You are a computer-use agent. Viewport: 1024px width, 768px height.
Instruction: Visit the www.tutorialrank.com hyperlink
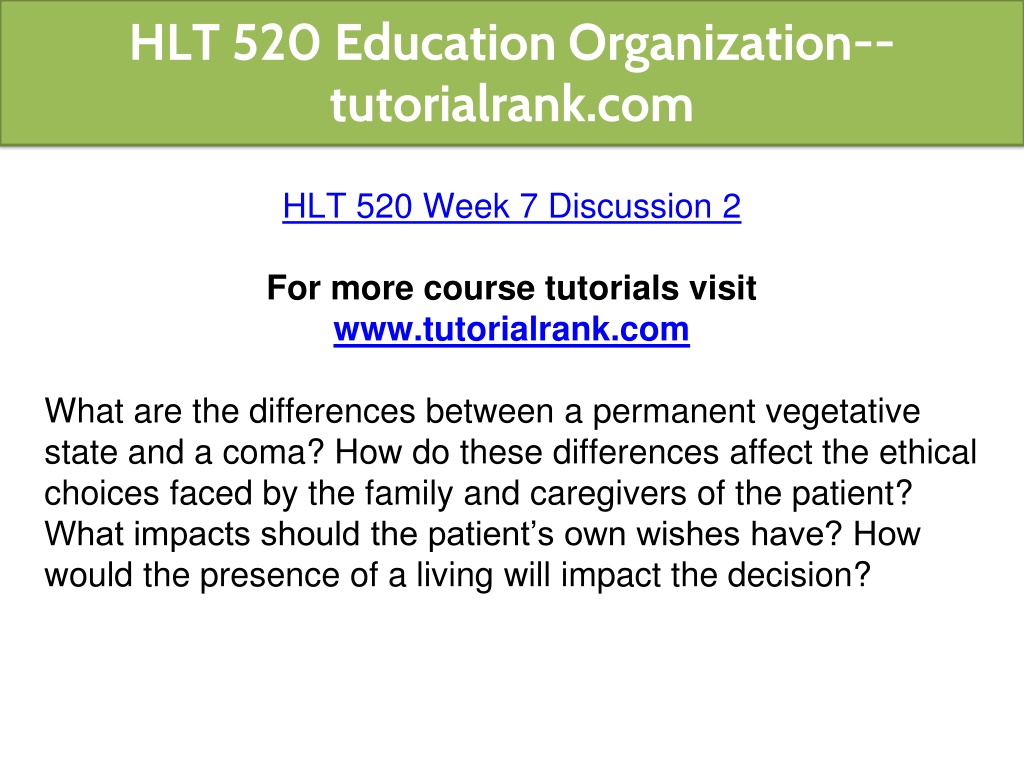coord(511,329)
